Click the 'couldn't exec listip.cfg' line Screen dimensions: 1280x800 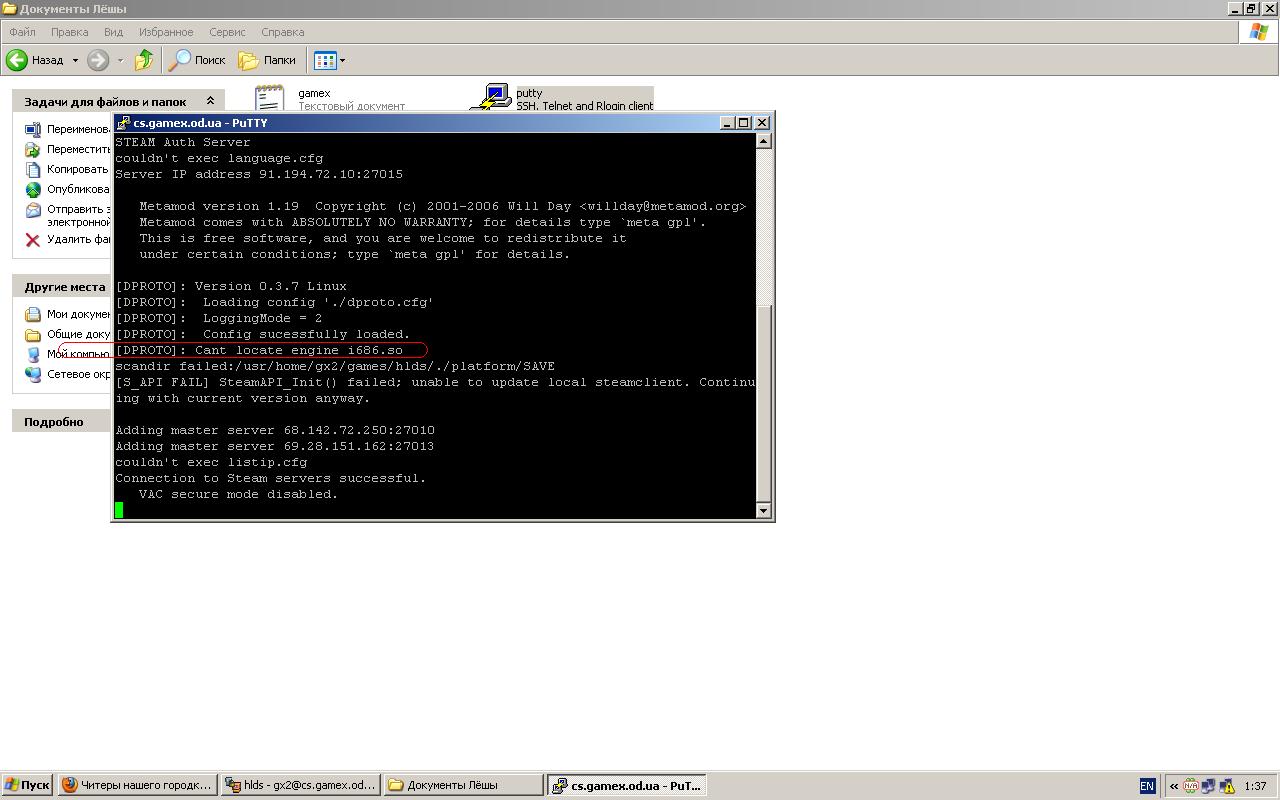[x=211, y=462]
